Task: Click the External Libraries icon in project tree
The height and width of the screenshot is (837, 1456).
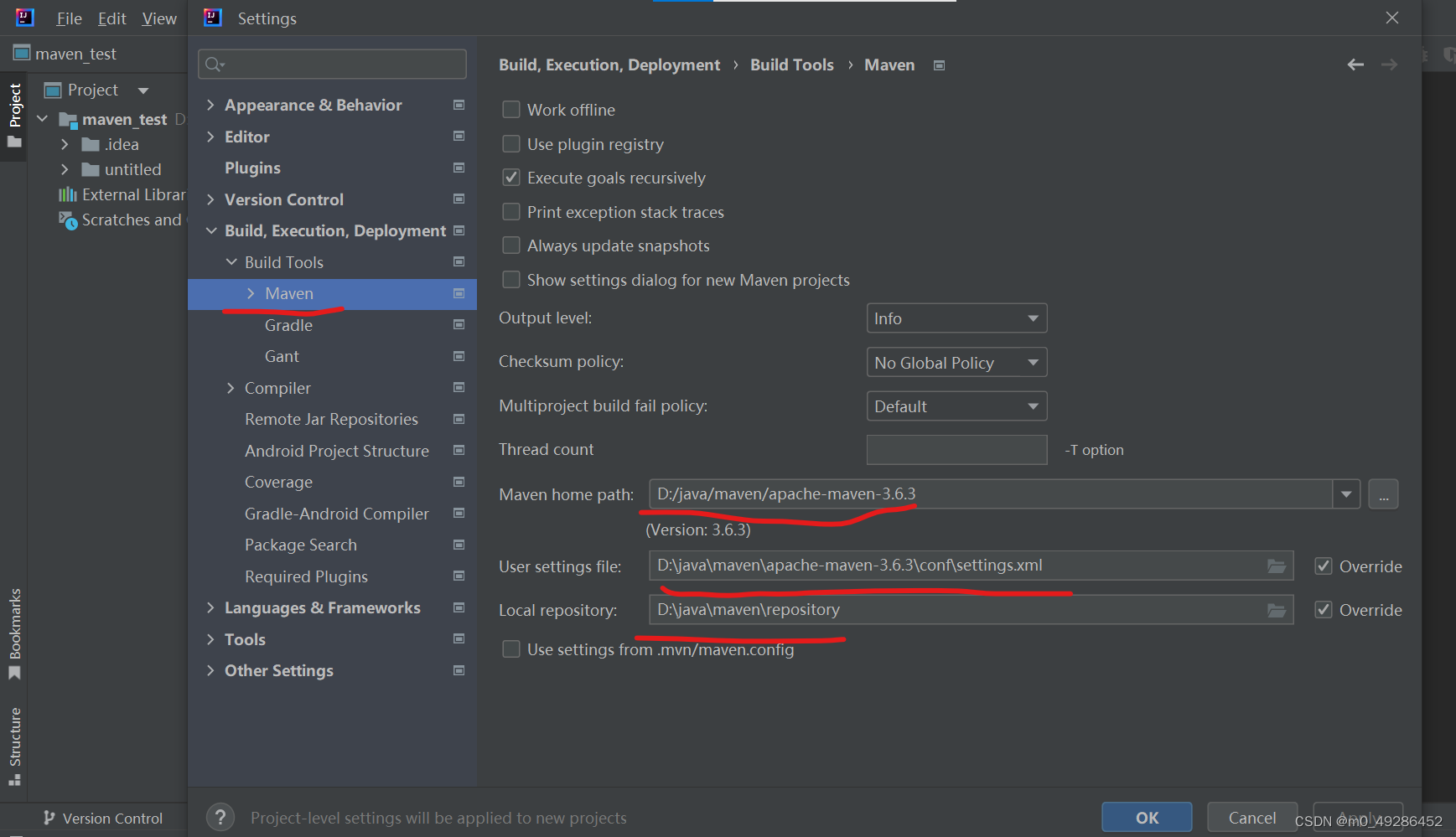Action: pos(67,194)
